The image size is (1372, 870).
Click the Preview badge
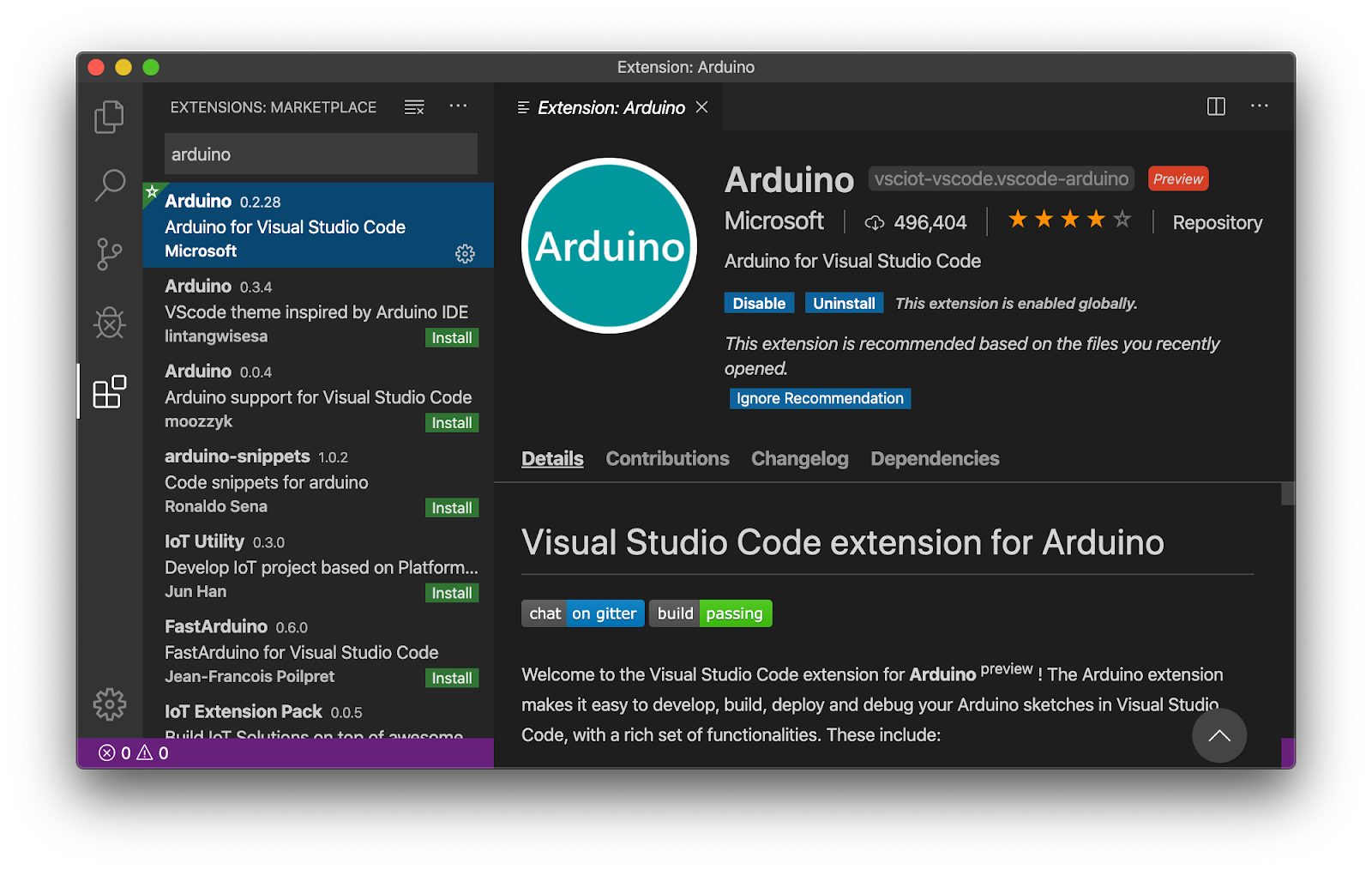(x=1177, y=178)
